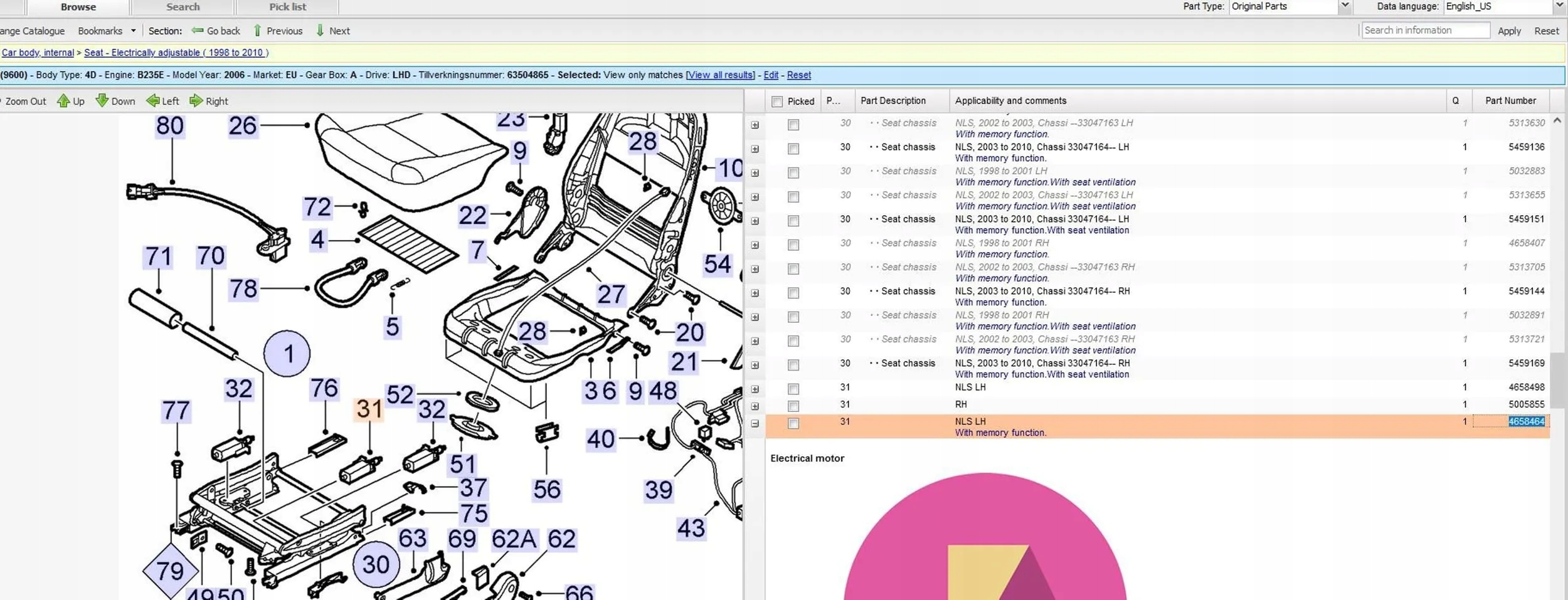The image size is (1568, 600).
Task: Click the View all results link
Action: (x=720, y=75)
